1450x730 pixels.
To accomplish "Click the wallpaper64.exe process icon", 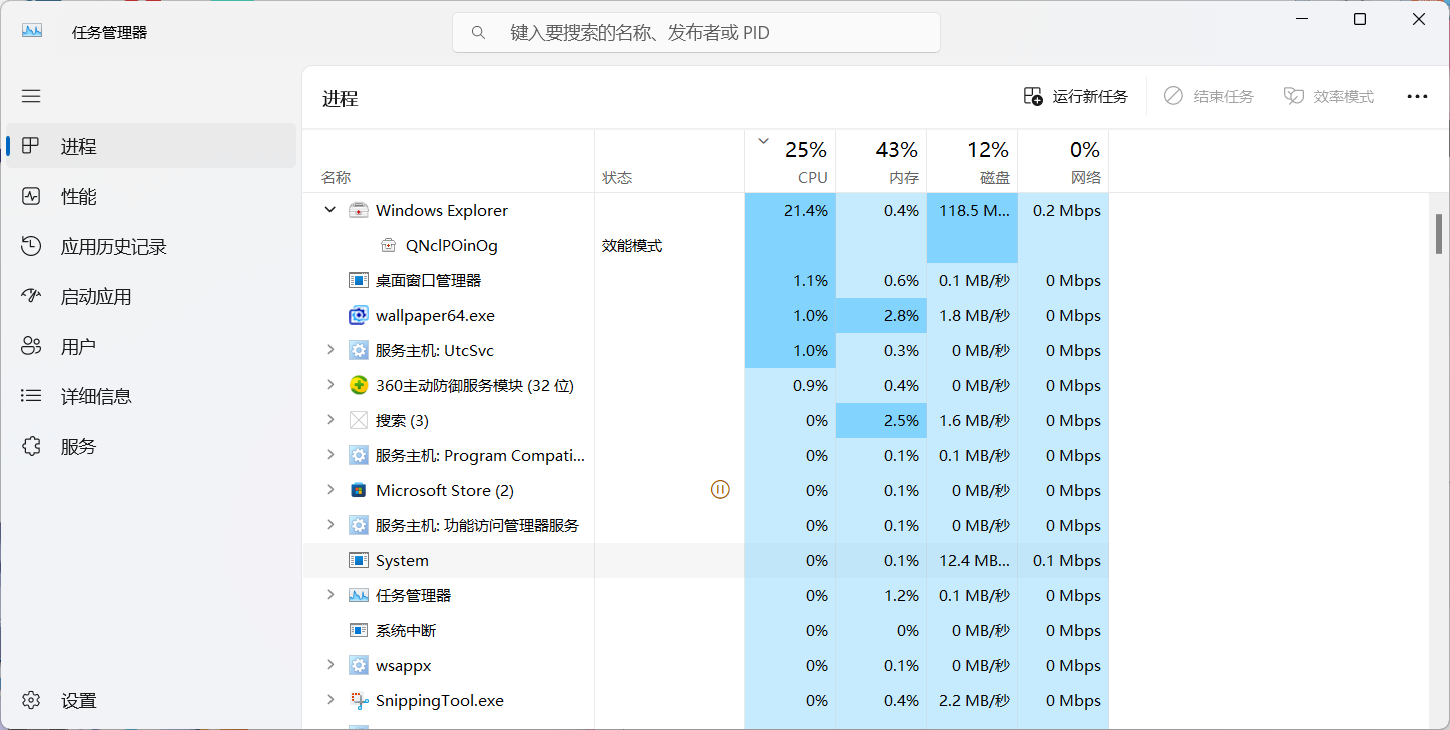I will (359, 316).
